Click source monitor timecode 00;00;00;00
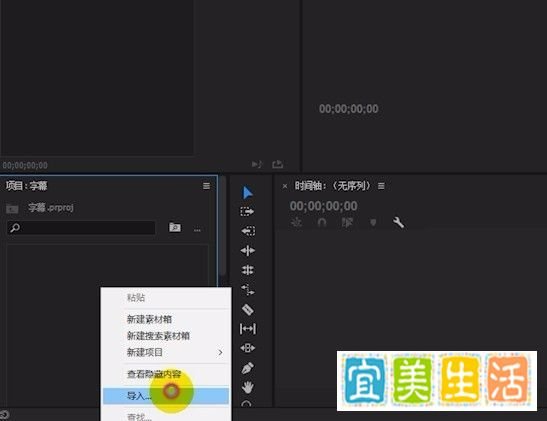 pos(25,165)
